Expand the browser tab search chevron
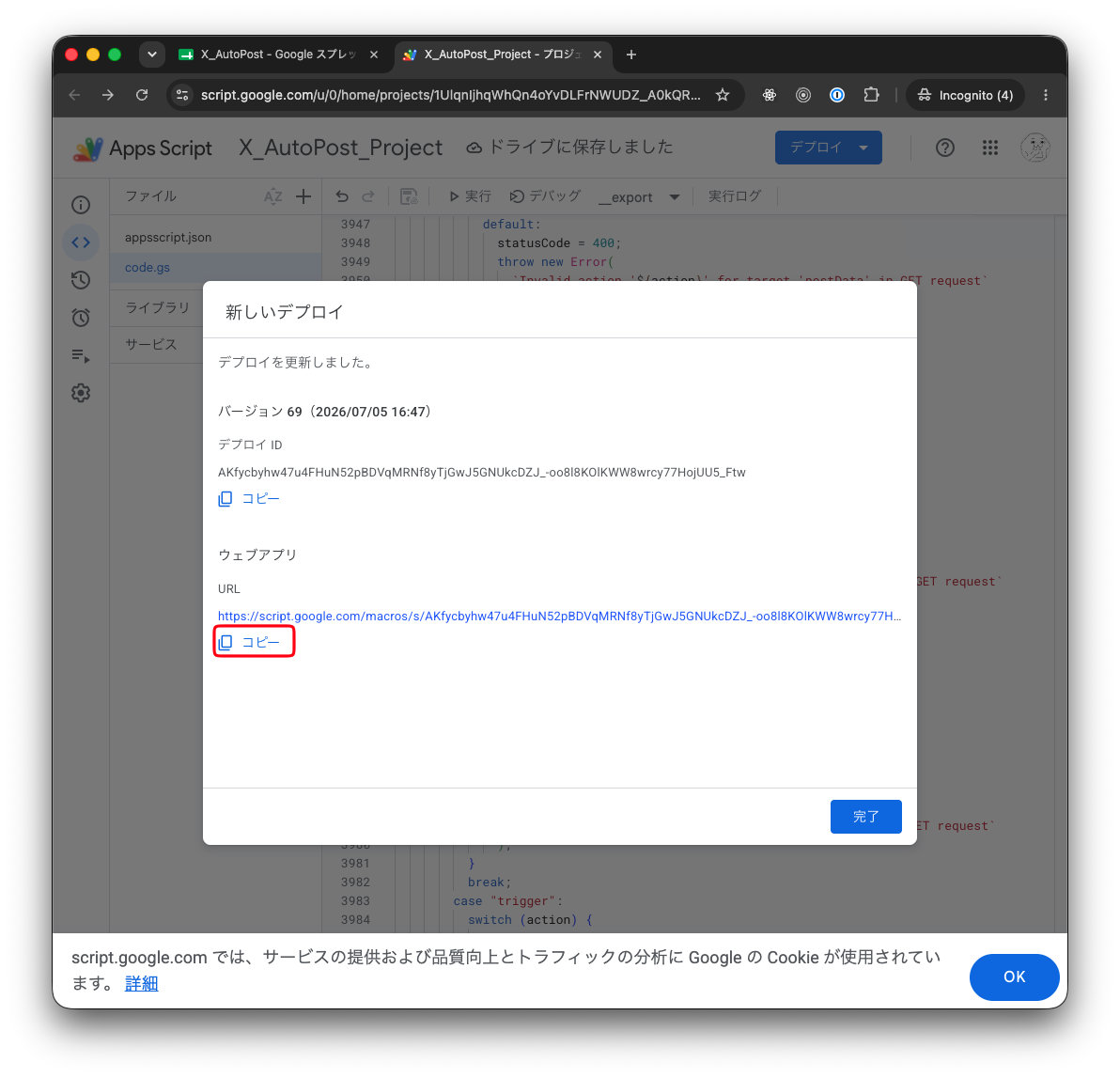The image size is (1120, 1078). coord(152,55)
